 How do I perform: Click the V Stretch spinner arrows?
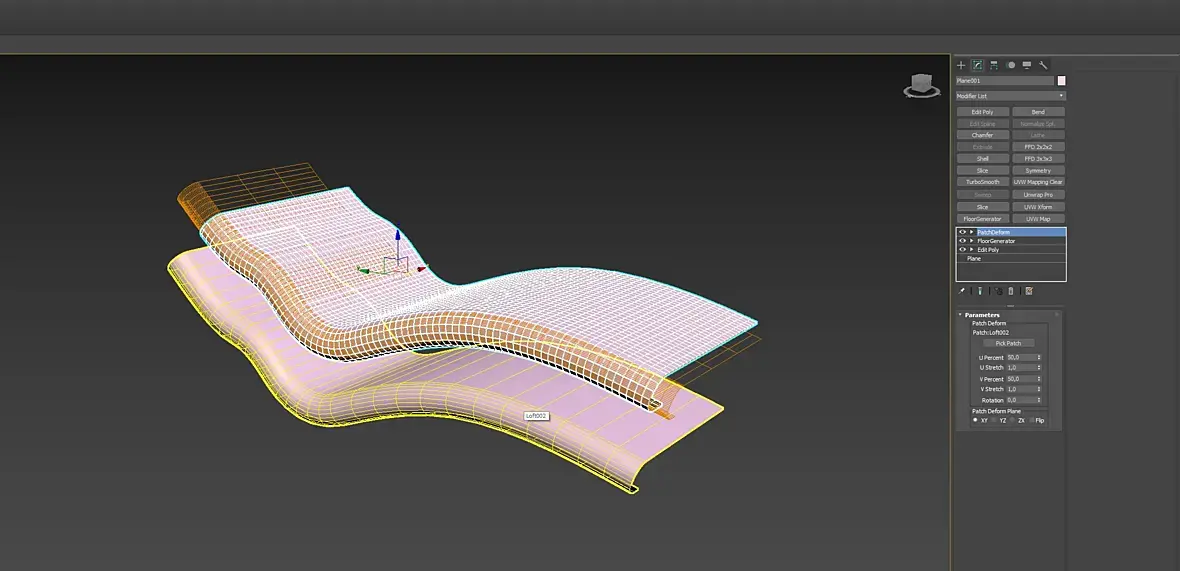point(1039,389)
